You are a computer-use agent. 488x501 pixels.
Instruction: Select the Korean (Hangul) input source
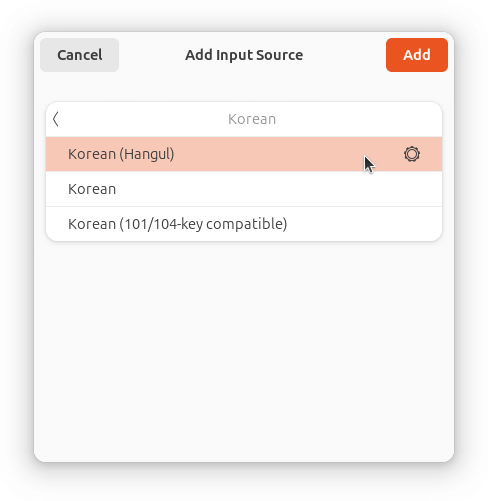pos(244,154)
